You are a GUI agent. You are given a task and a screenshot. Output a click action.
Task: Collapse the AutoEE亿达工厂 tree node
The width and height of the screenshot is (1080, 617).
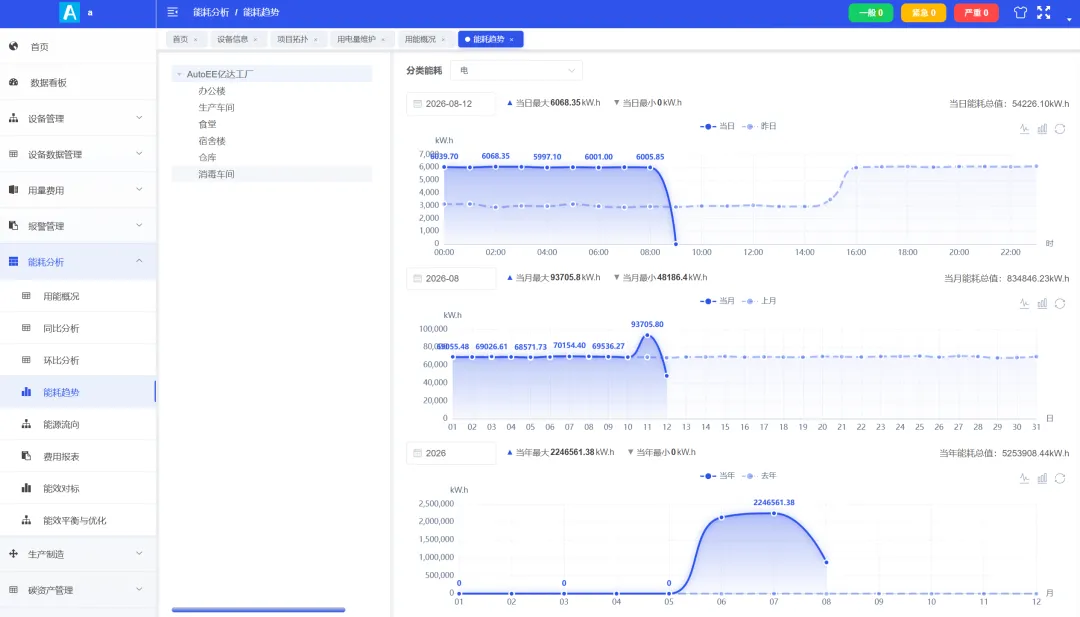click(179, 74)
